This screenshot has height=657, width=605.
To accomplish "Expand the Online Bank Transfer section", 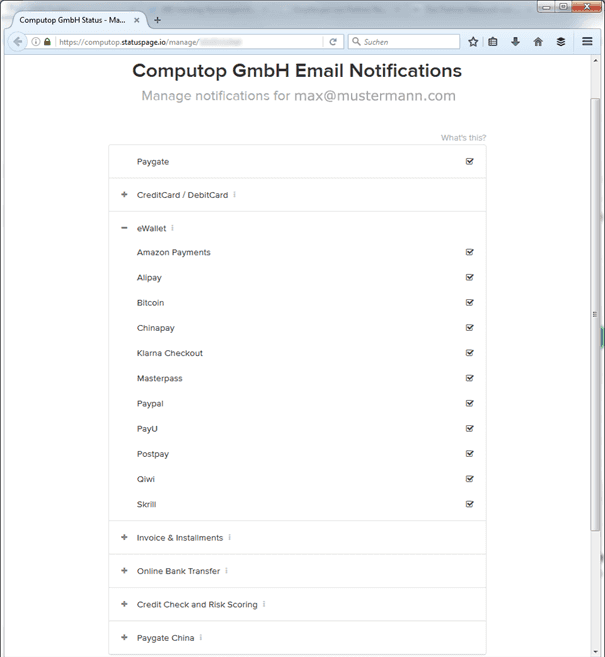I will 124,571.
